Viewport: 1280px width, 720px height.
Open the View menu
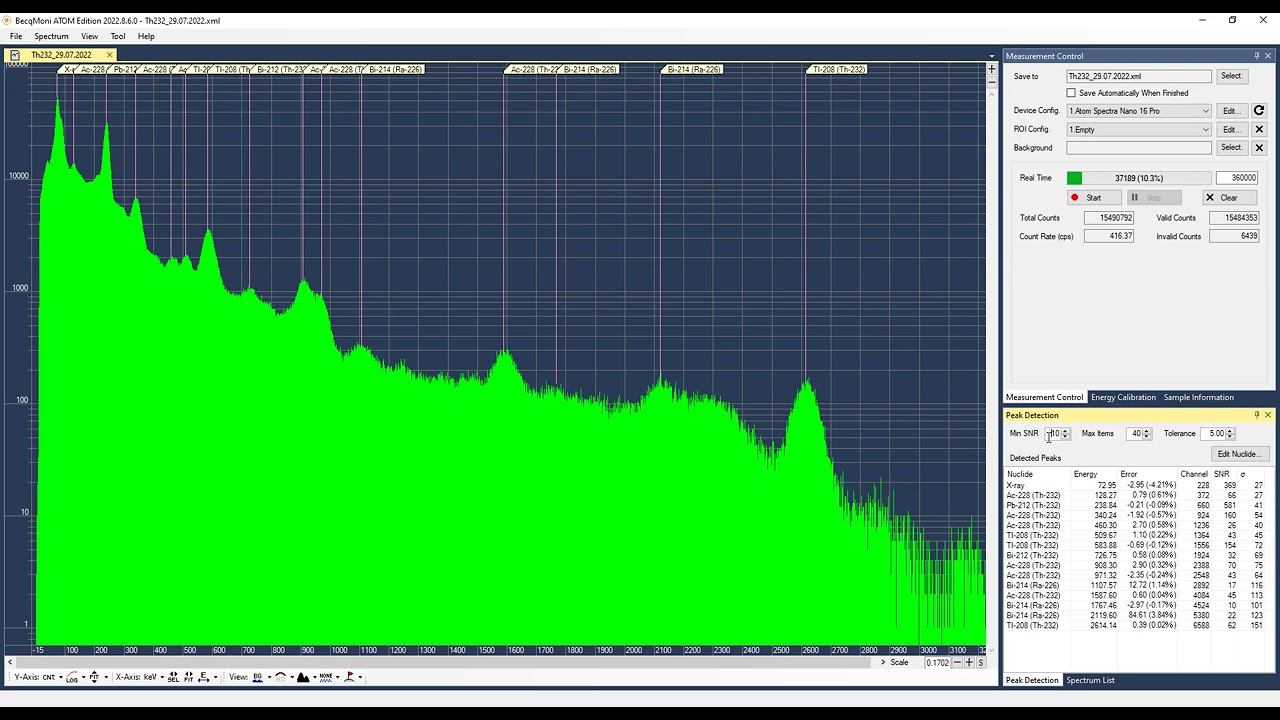pos(89,36)
